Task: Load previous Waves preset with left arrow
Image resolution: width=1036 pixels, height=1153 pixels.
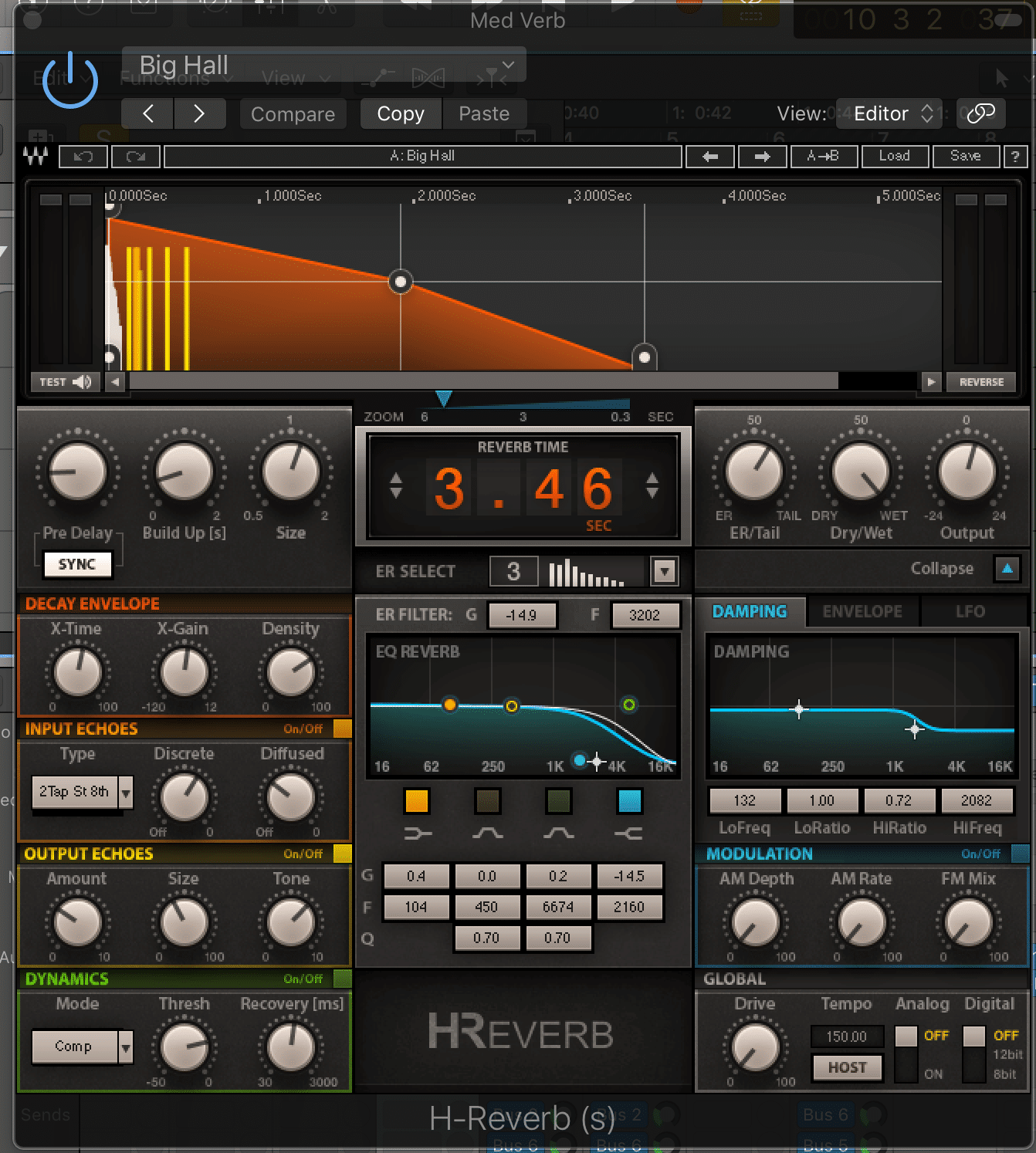Action: pos(711,157)
